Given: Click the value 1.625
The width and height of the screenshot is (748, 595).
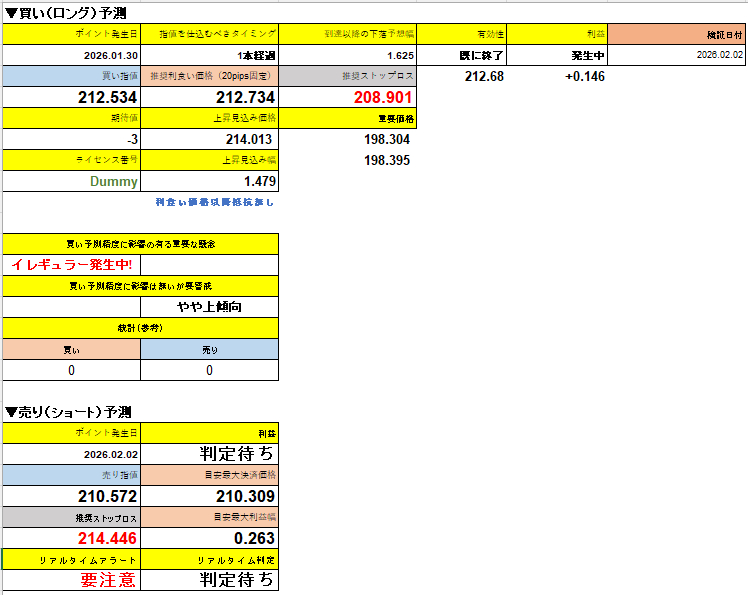Looking at the screenshot, I should tap(347, 55).
